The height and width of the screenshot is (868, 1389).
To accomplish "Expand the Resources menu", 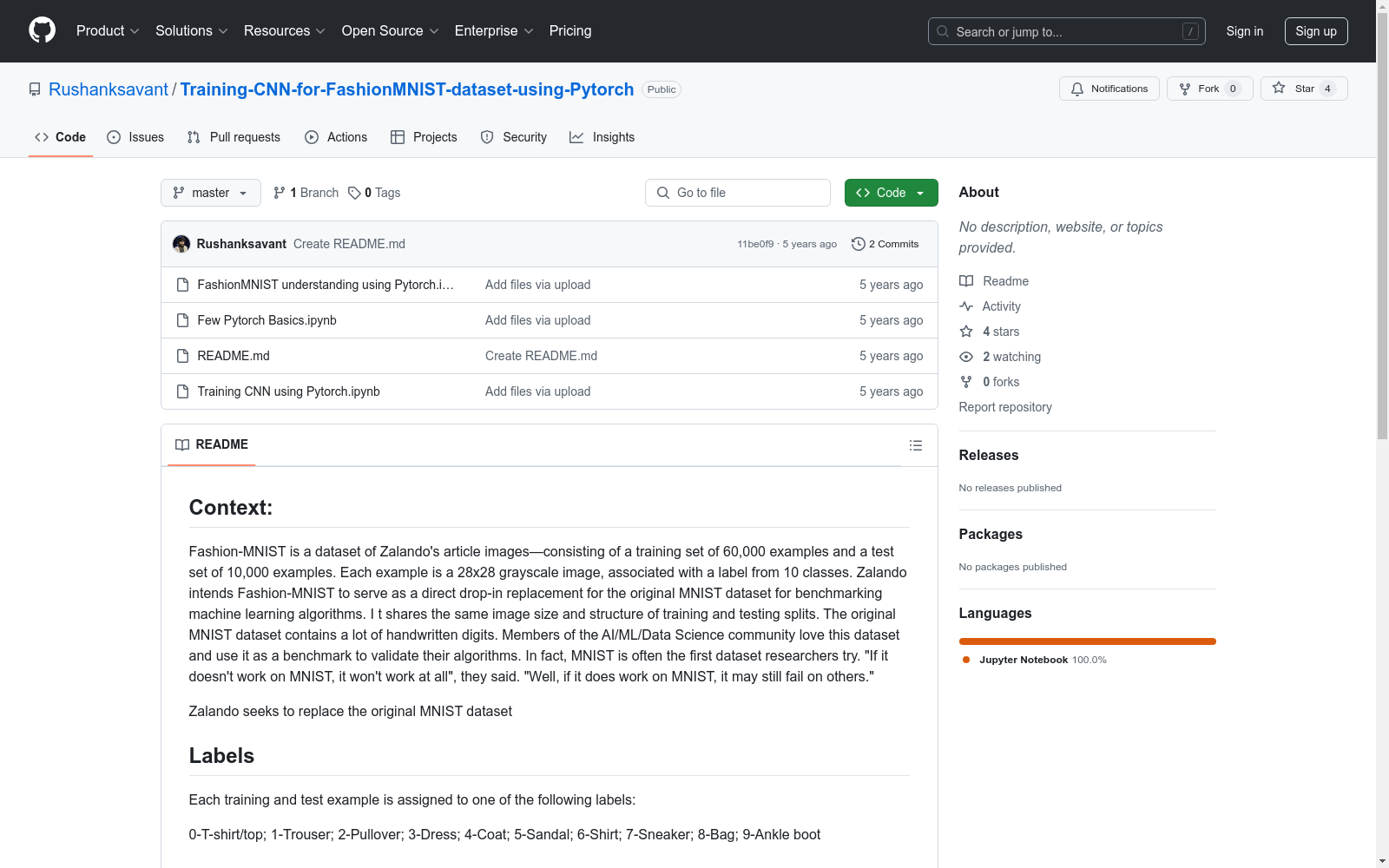I will click(285, 30).
